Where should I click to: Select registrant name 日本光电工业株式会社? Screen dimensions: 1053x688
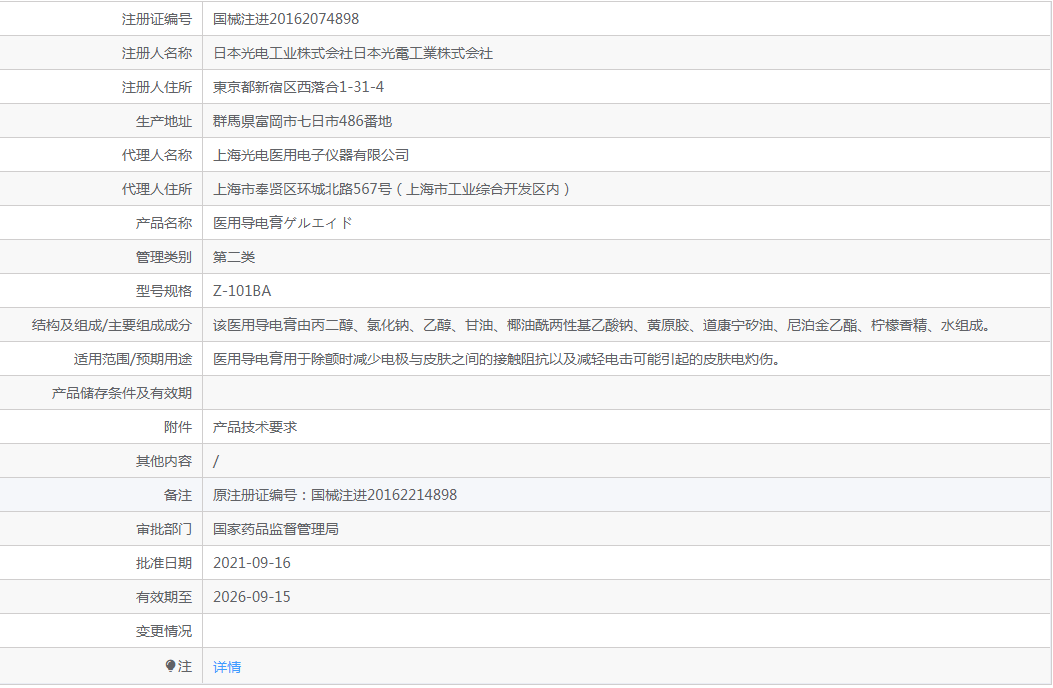point(283,53)
